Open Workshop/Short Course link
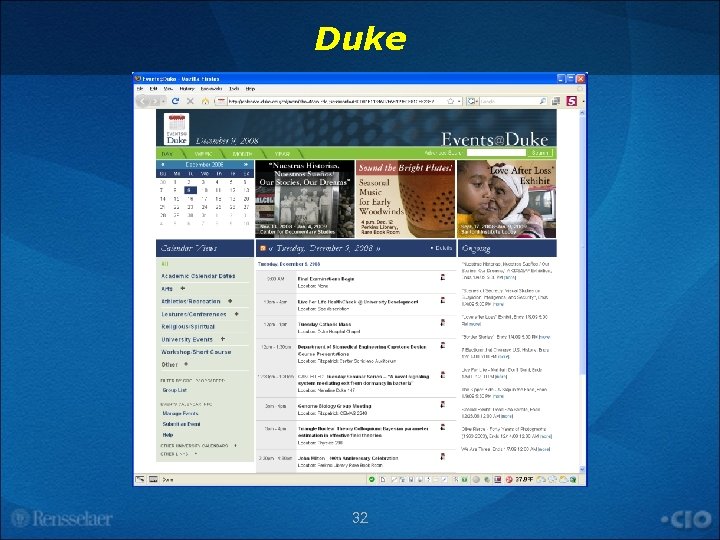 pyautogui.click(x=196, y=352)
